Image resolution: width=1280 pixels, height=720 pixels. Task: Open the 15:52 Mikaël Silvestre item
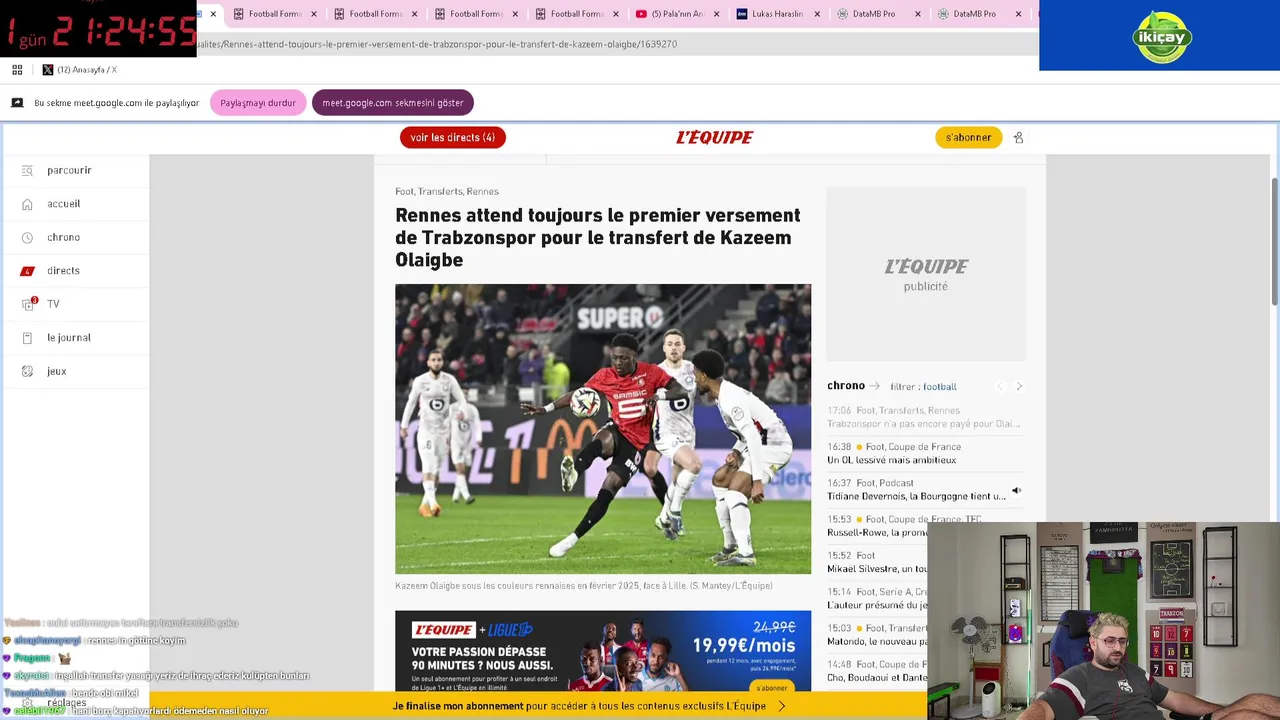[877, 562]
